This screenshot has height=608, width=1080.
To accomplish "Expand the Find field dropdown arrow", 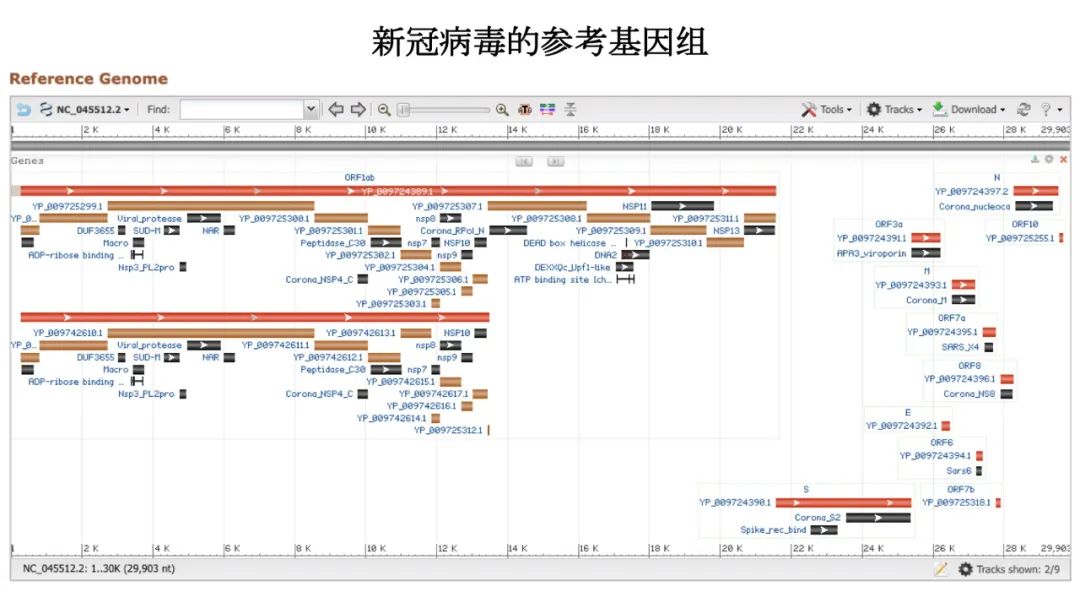I will pos(310,109).
